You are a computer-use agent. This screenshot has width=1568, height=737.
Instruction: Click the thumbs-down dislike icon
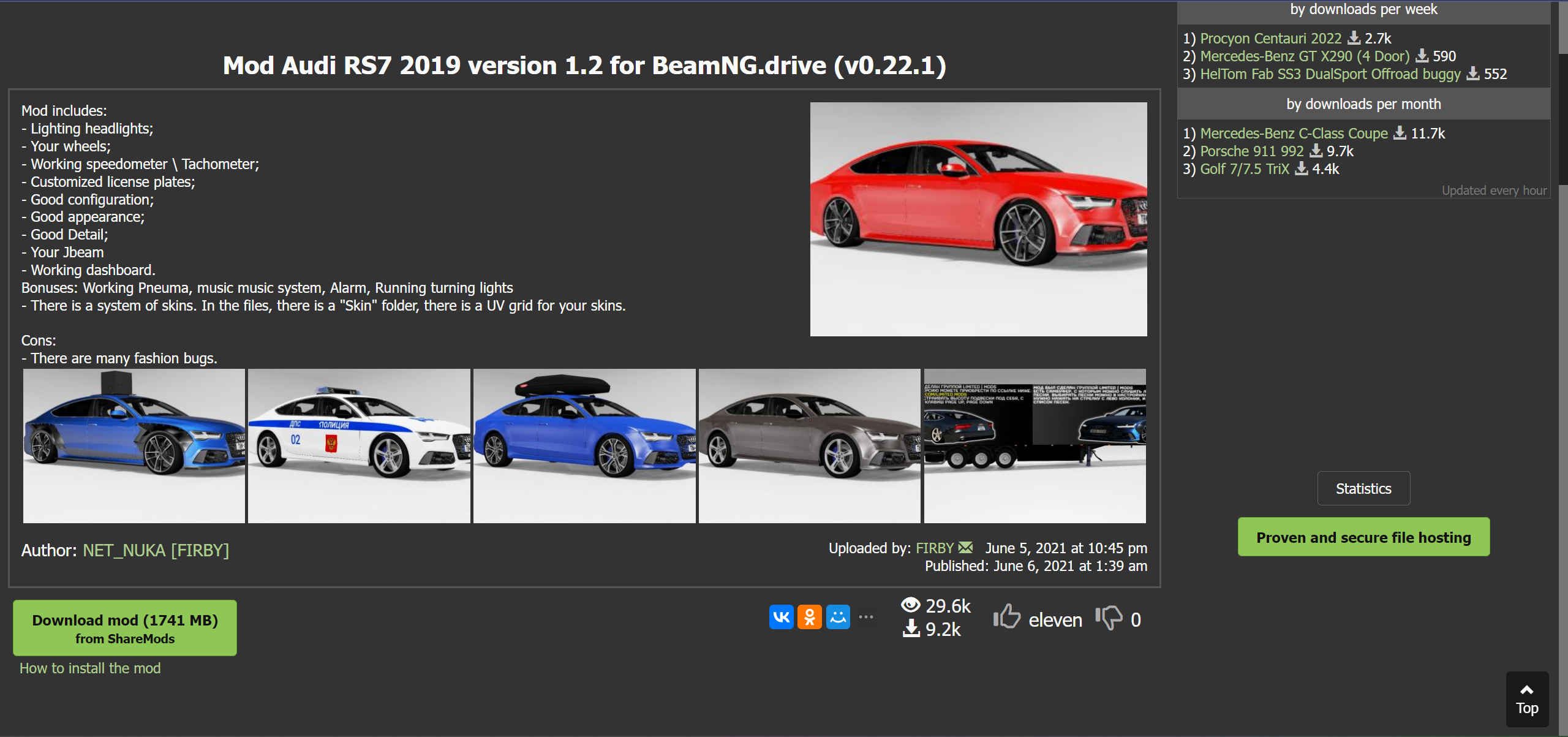click(x=1109, y=618)
